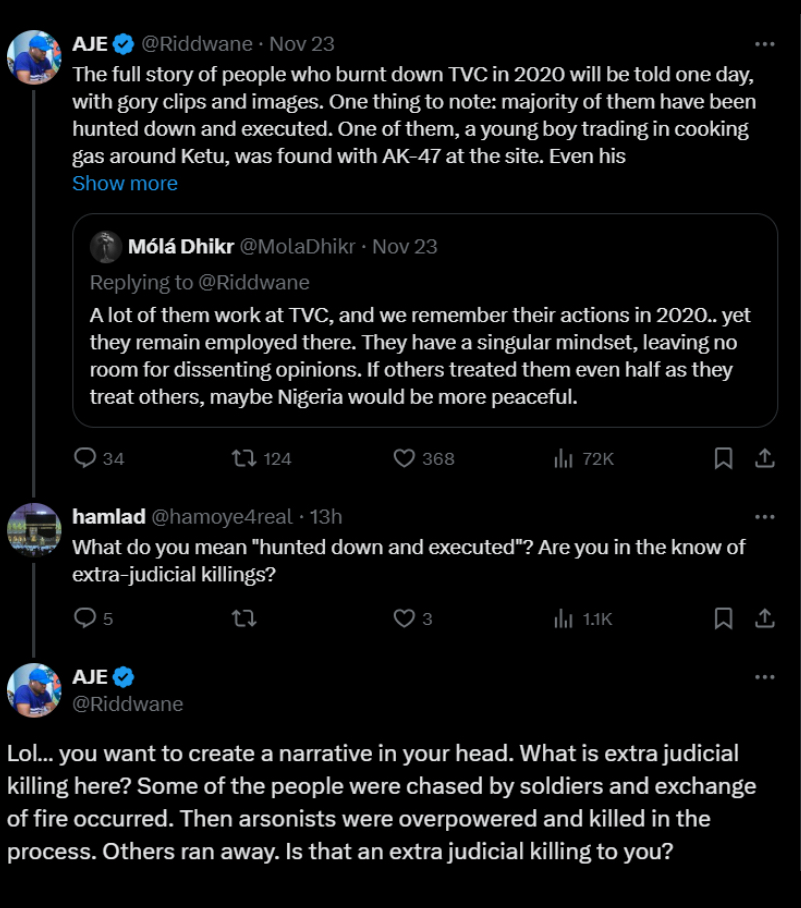Repost the tweet with 124 reposts
Image resolution: width=801 pixels, height=908 pixels.
(x=244, y=459)
